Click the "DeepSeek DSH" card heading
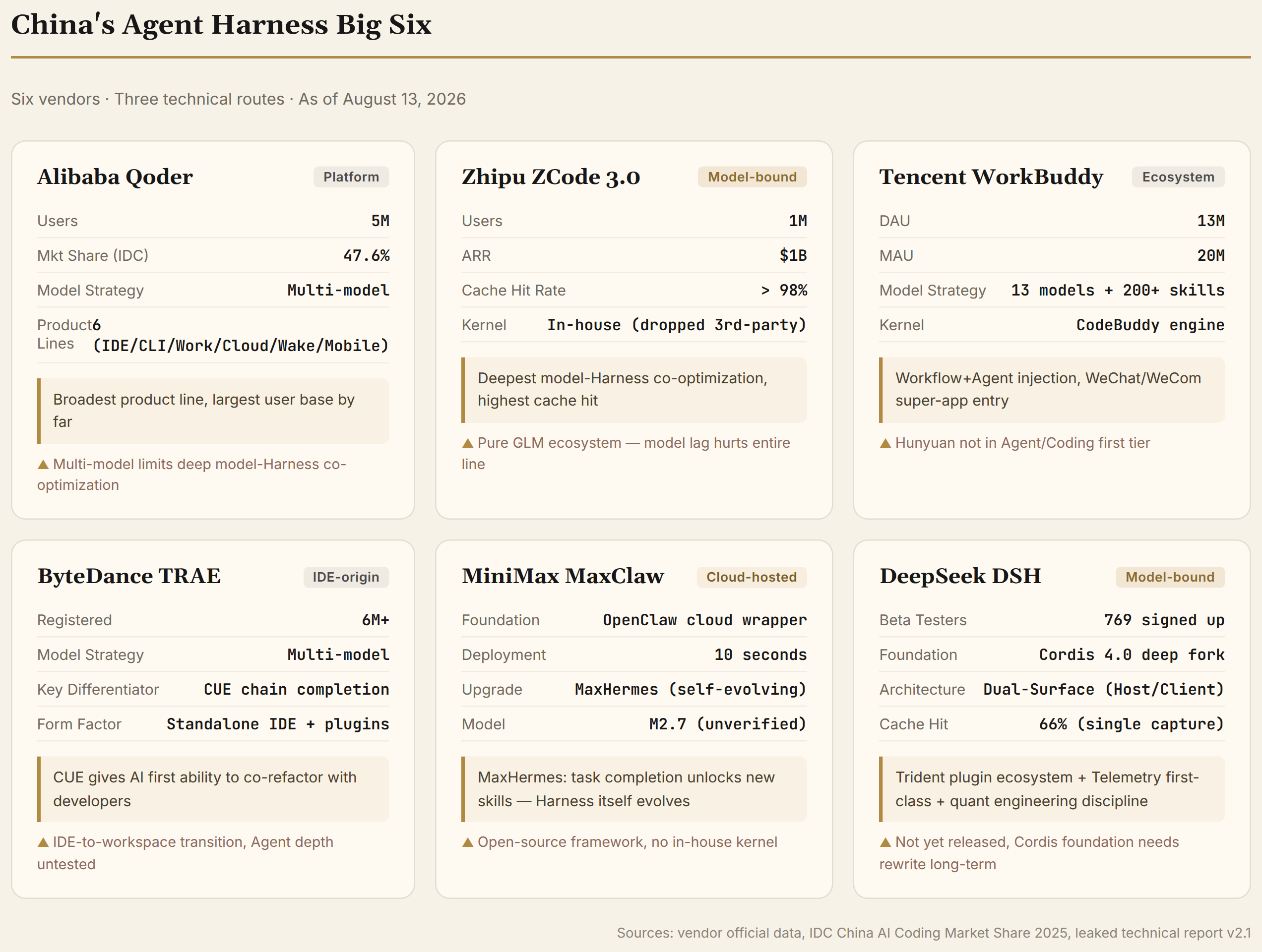Viewport: 1262px width, 952px height. 960,576
